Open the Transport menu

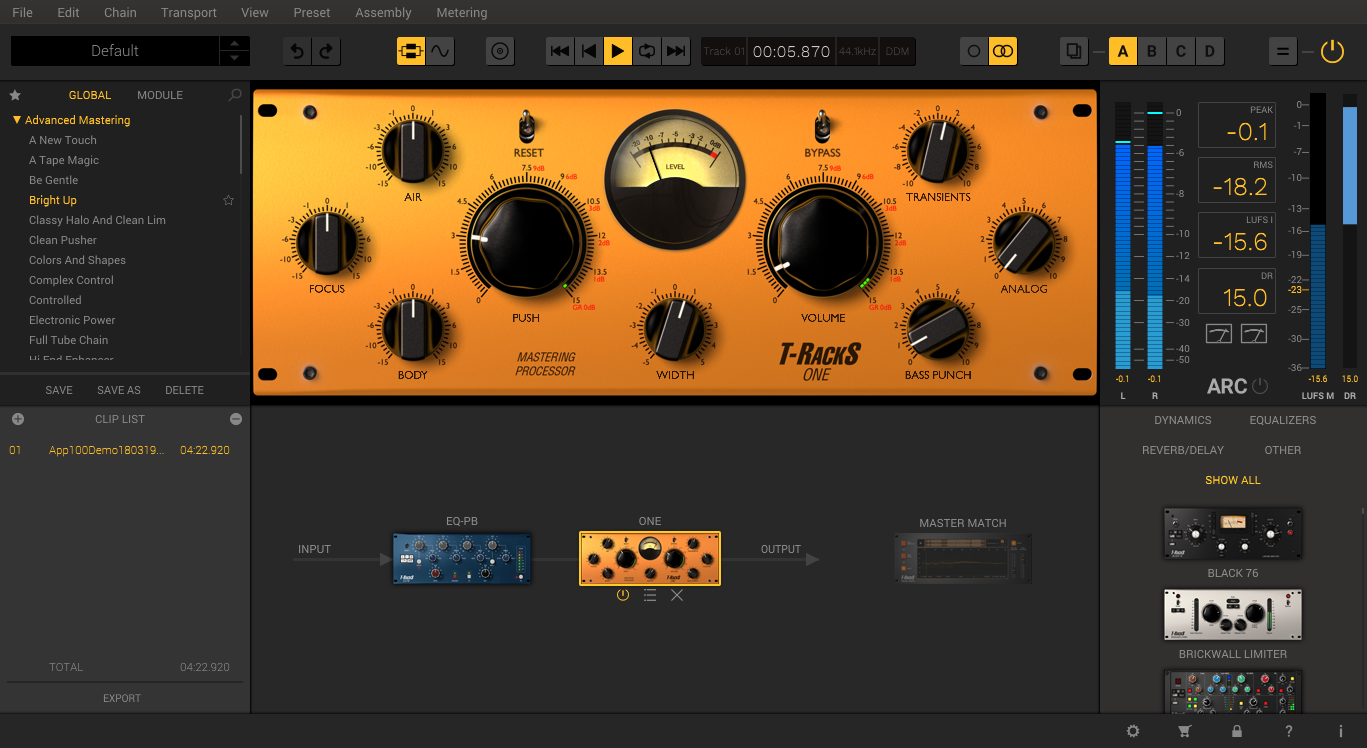(189, 13)
